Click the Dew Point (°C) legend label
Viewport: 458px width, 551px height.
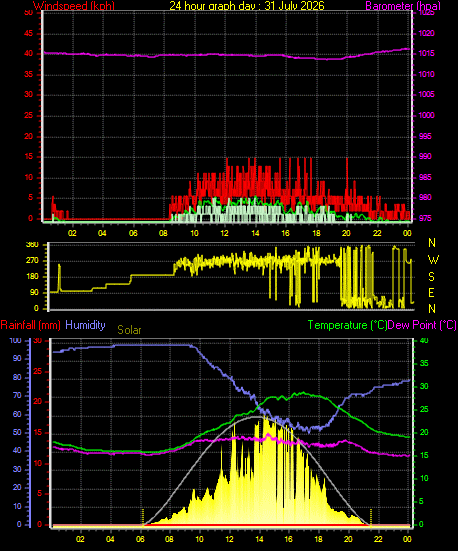(422, 325)
